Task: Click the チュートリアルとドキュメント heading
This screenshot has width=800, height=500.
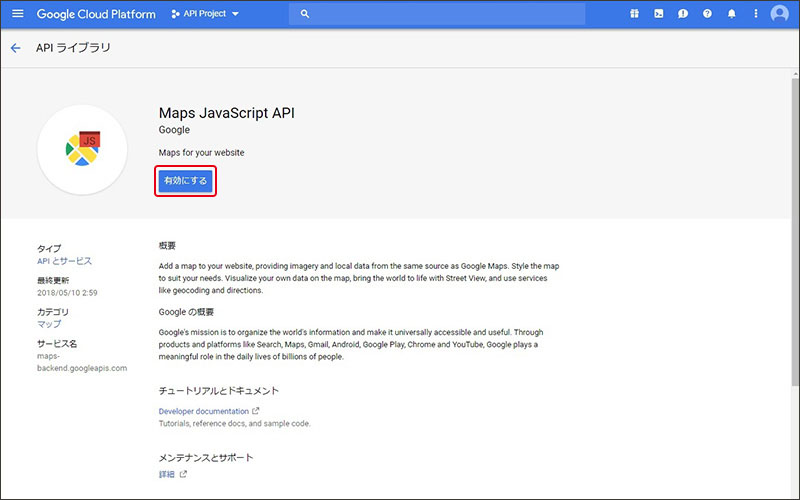Action: point(219,391)
